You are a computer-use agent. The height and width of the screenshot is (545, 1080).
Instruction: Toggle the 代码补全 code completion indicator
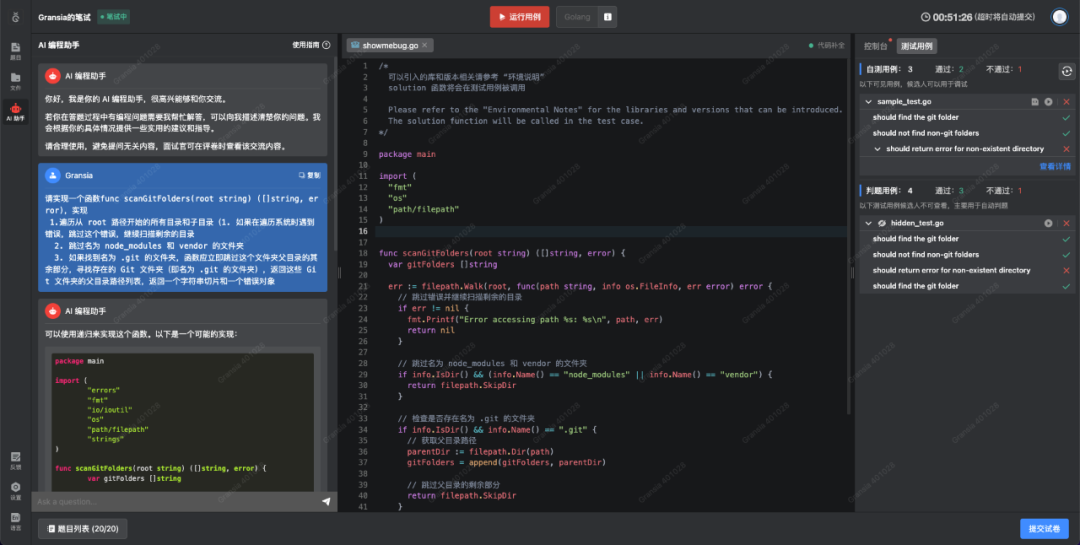pyautogui.click(x=827, y=45)
